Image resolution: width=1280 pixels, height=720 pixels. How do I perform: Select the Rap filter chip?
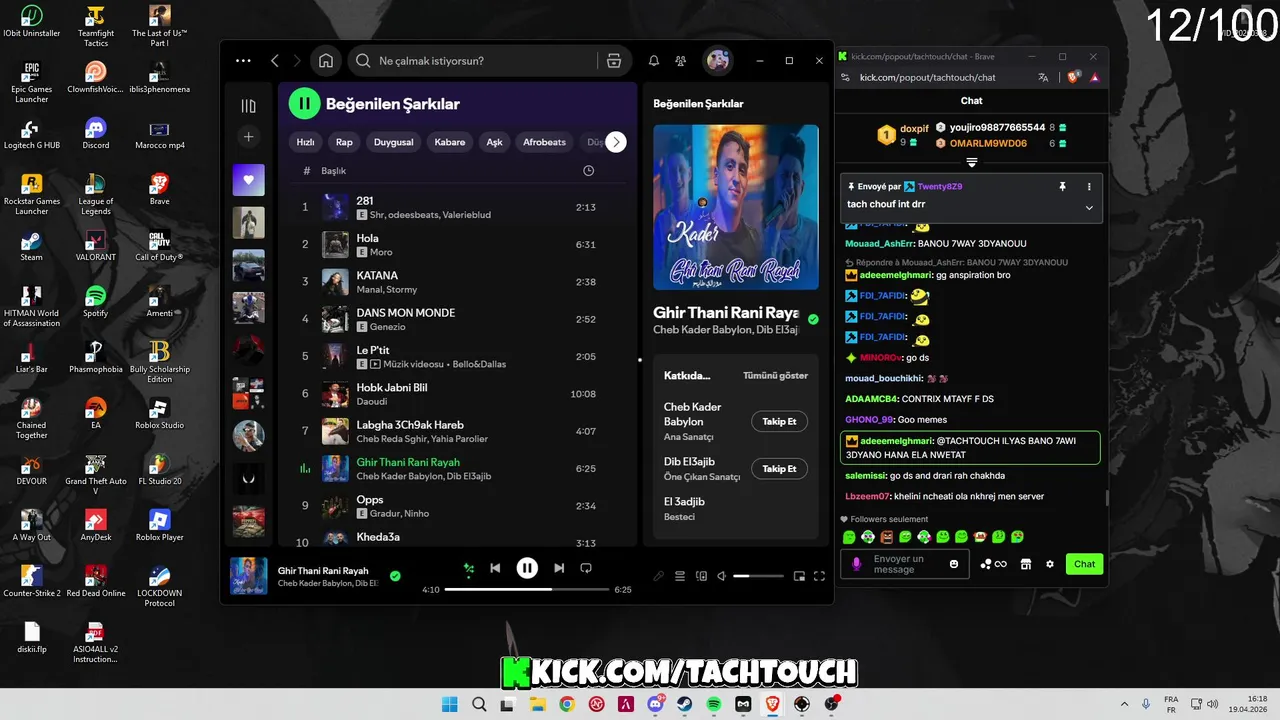tap(344, 142)
